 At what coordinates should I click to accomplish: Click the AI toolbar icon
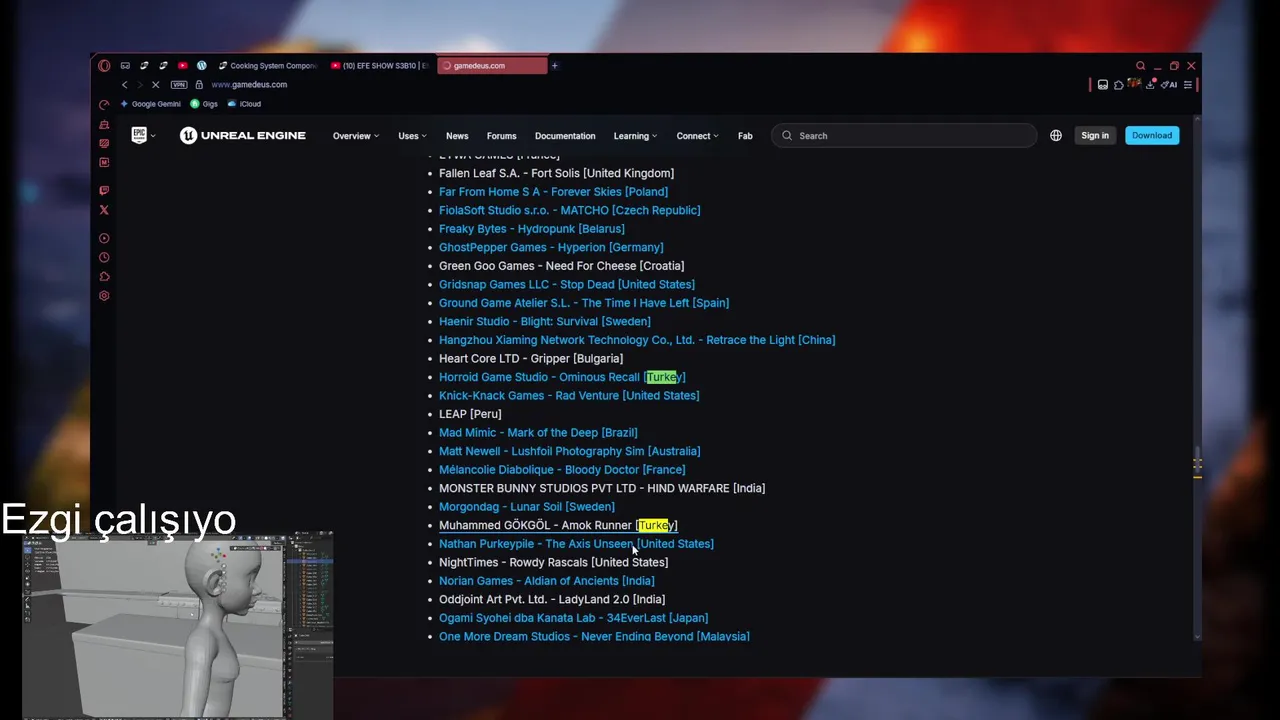click(x=1169, y=85)
